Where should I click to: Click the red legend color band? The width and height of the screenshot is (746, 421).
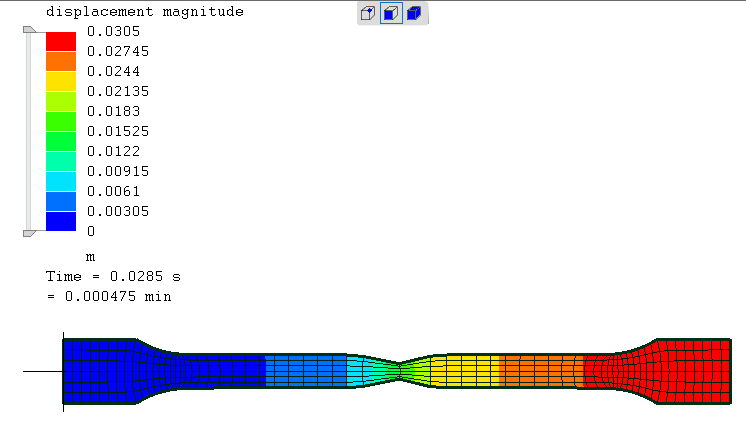tap(61, 41)
